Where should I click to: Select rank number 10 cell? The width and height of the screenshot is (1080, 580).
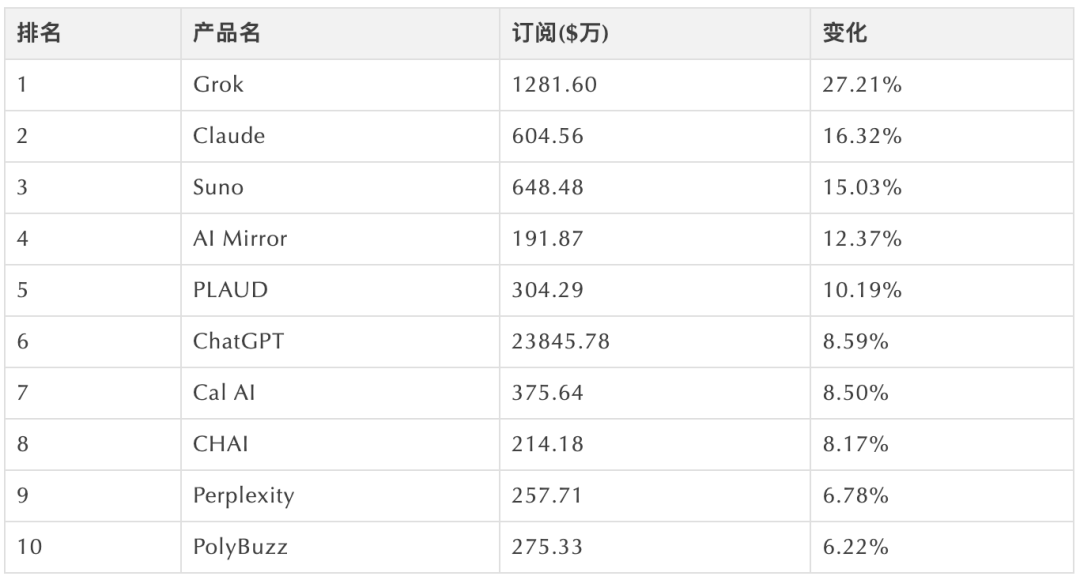coord(29,548)
